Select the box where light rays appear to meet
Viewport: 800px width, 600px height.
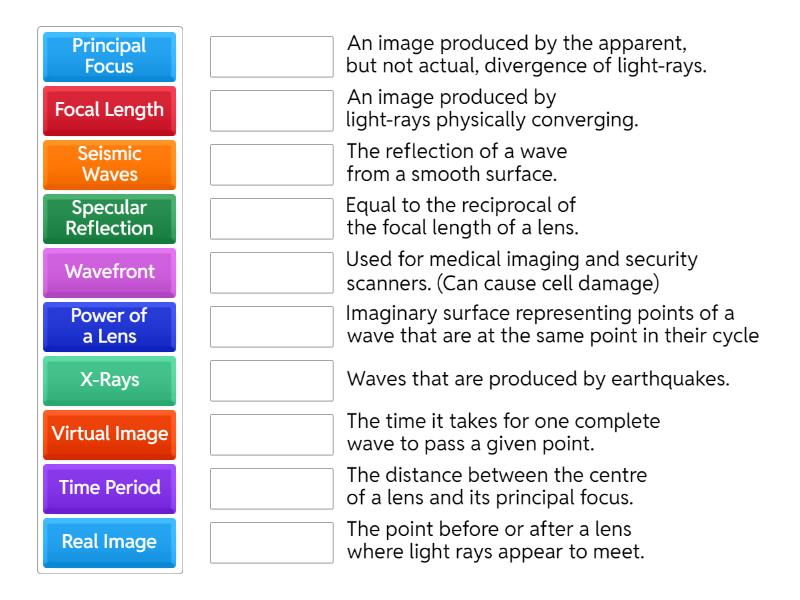pos(271,543)
